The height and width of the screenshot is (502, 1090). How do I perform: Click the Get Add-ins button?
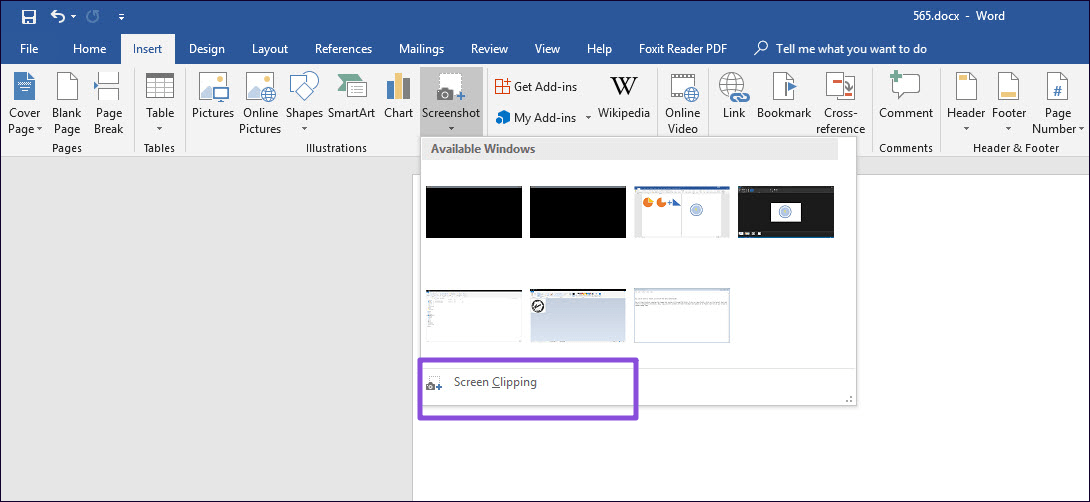[x=536, y=87]
